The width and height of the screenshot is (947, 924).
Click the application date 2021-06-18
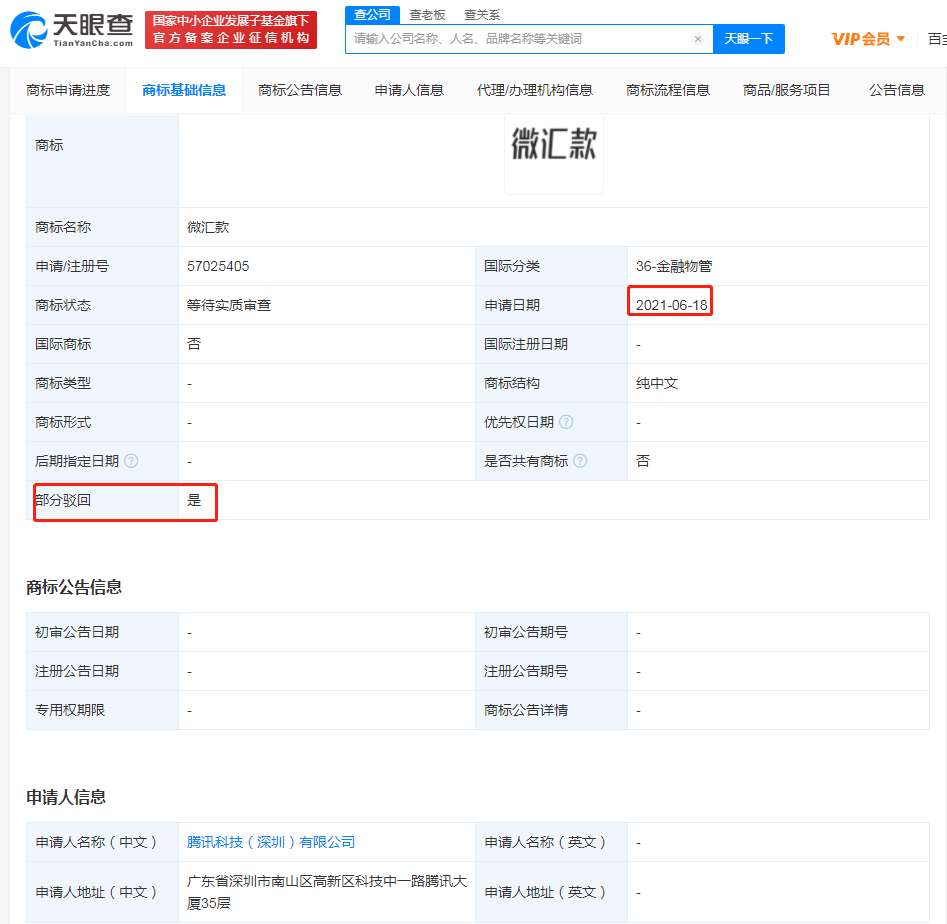(671, 306)
